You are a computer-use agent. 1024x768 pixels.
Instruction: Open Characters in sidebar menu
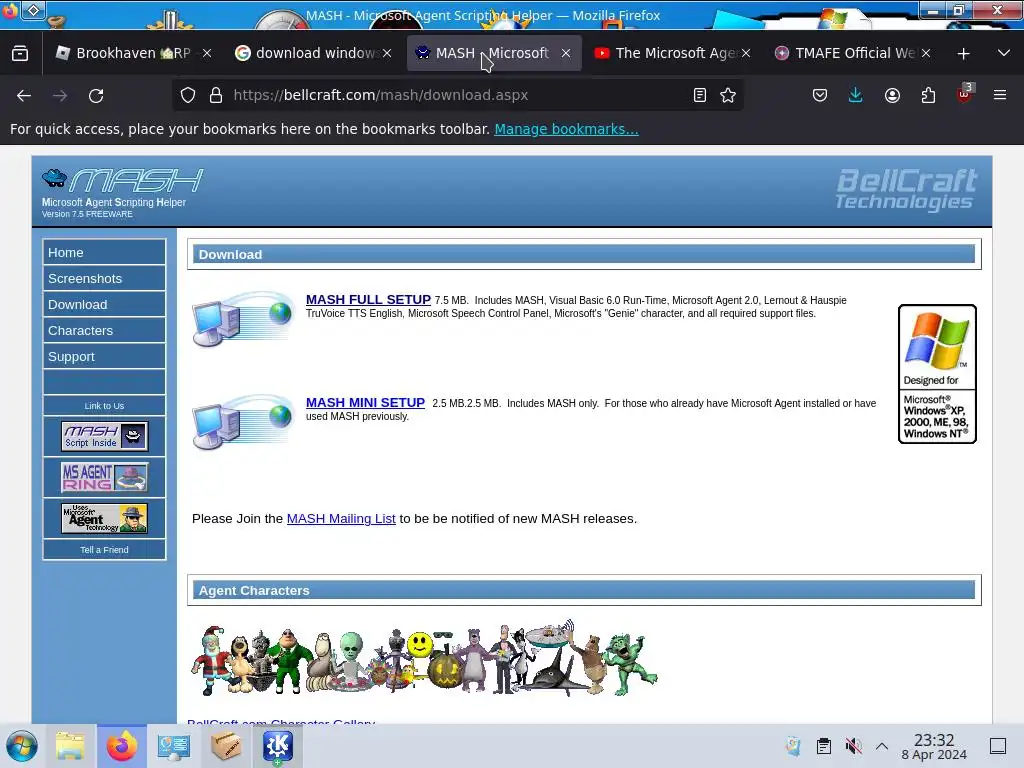click(x=104, y=330)
